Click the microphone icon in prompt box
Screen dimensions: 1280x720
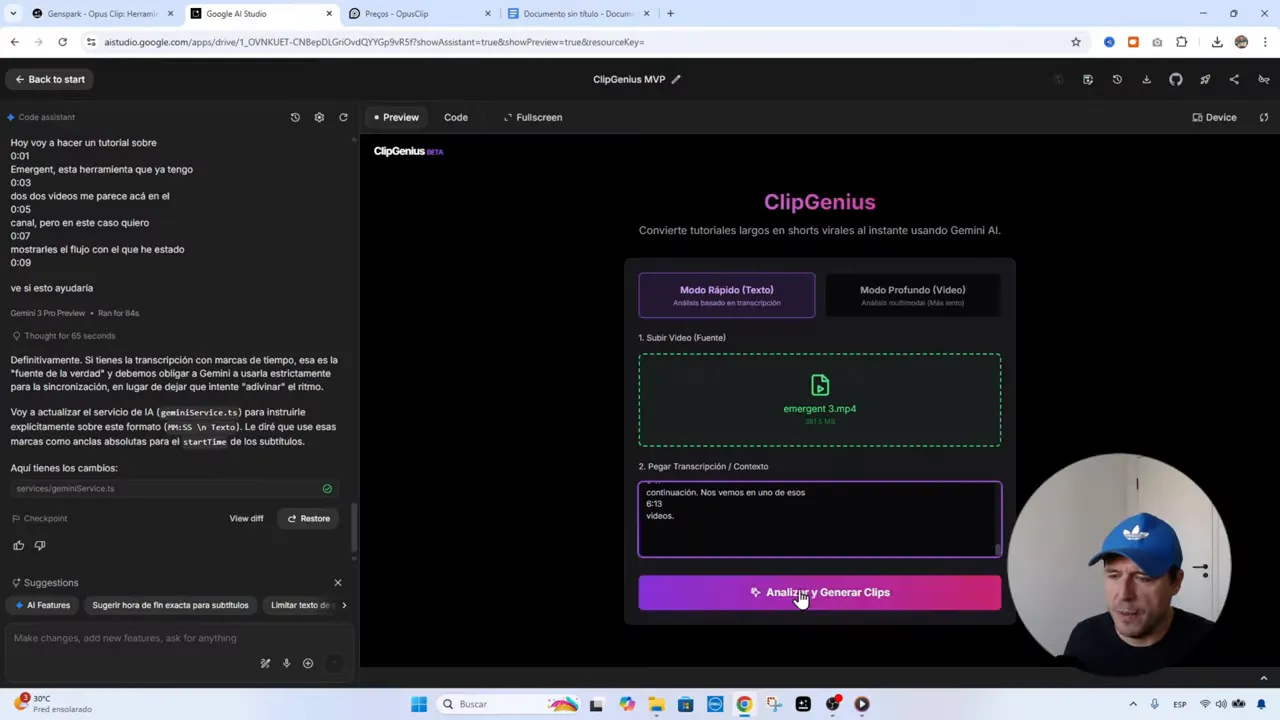(x=286, y=663)
